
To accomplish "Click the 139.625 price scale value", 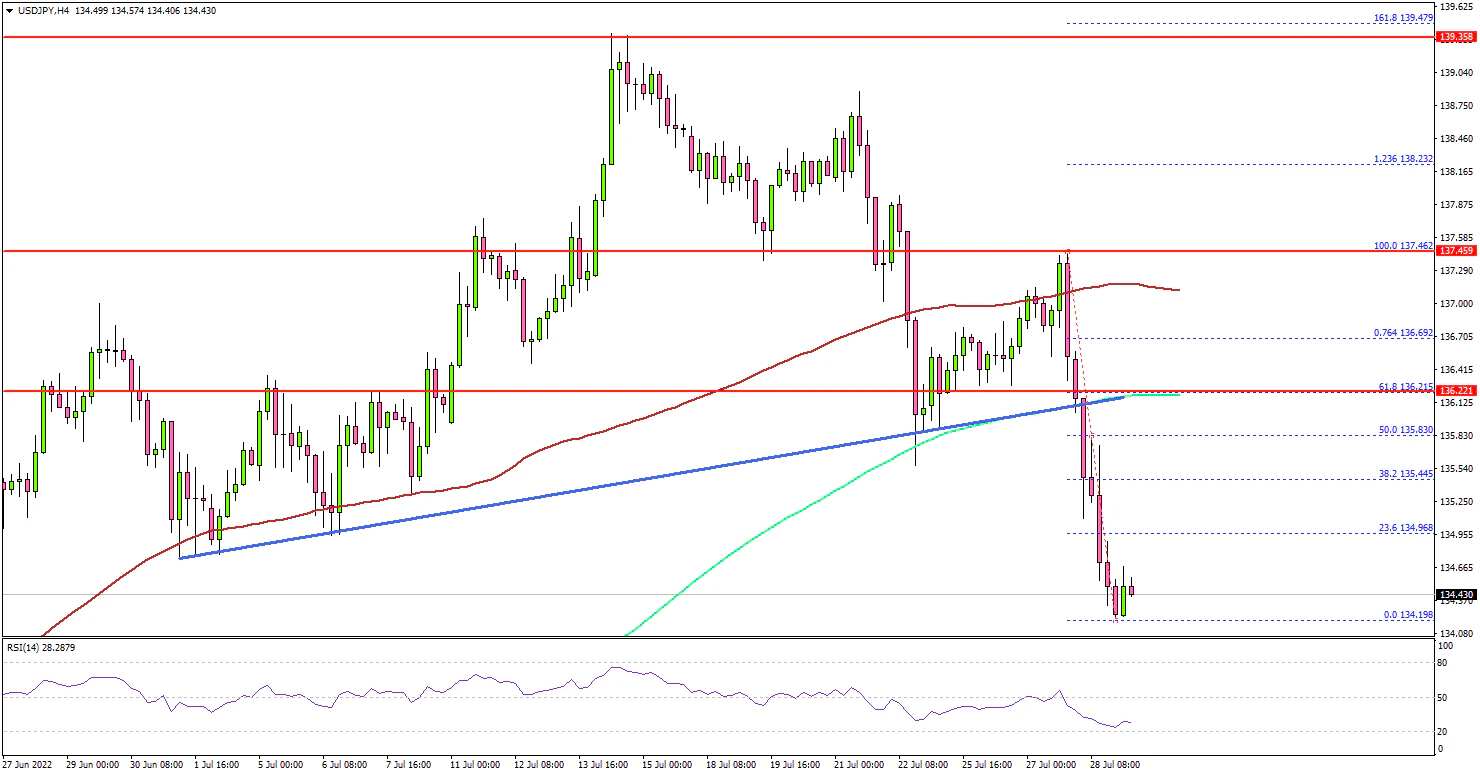I will tap(1456, 4).
